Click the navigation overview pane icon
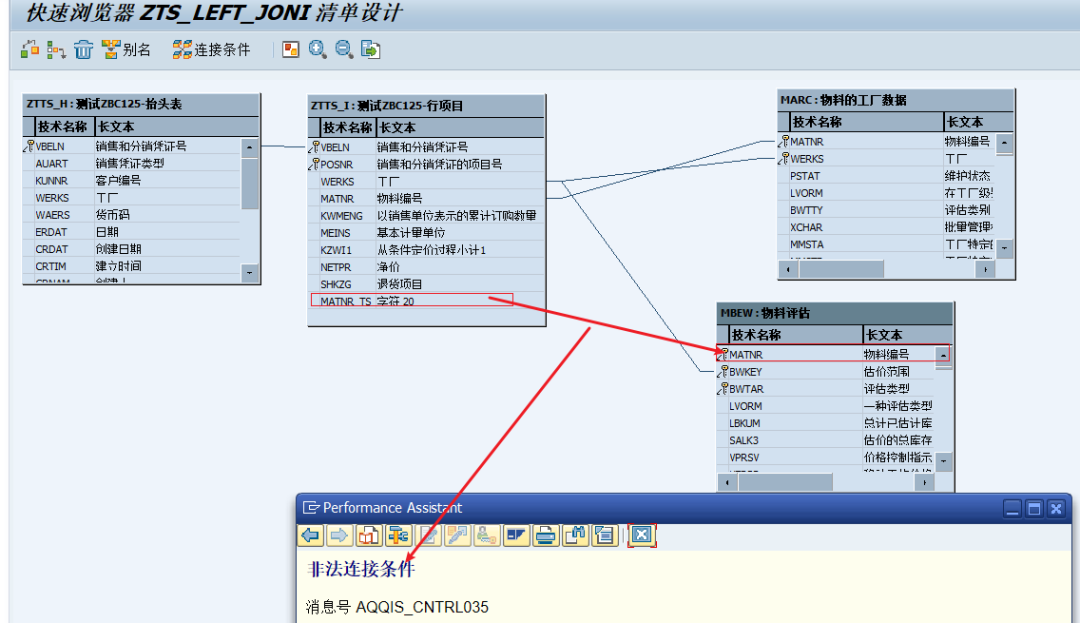Image resolution: width=1080 pixels, height=623 pixels. [291, 50]
